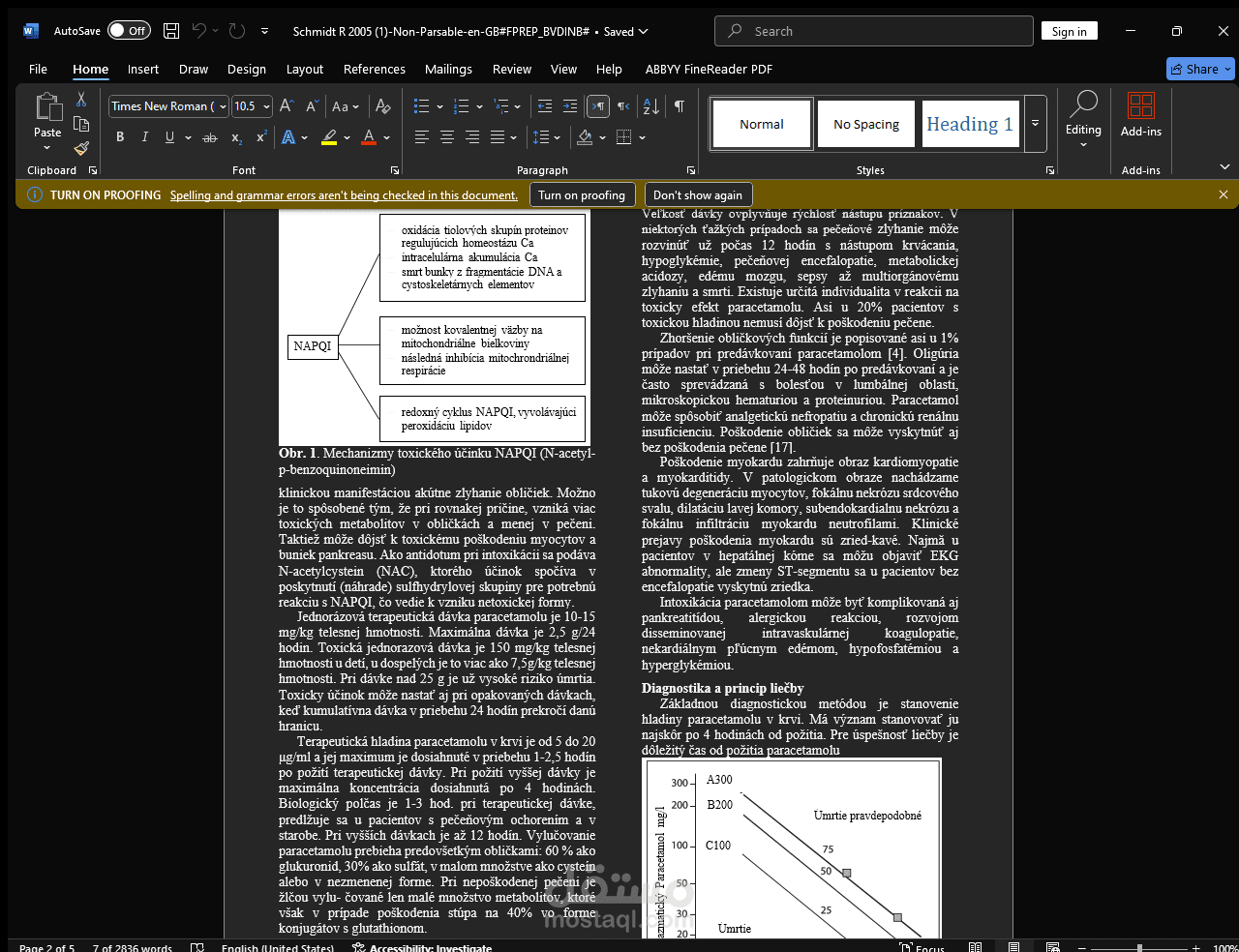Switch to the Insert tab
Viewport: 1239px width, 952px height.
click(143, 69)
